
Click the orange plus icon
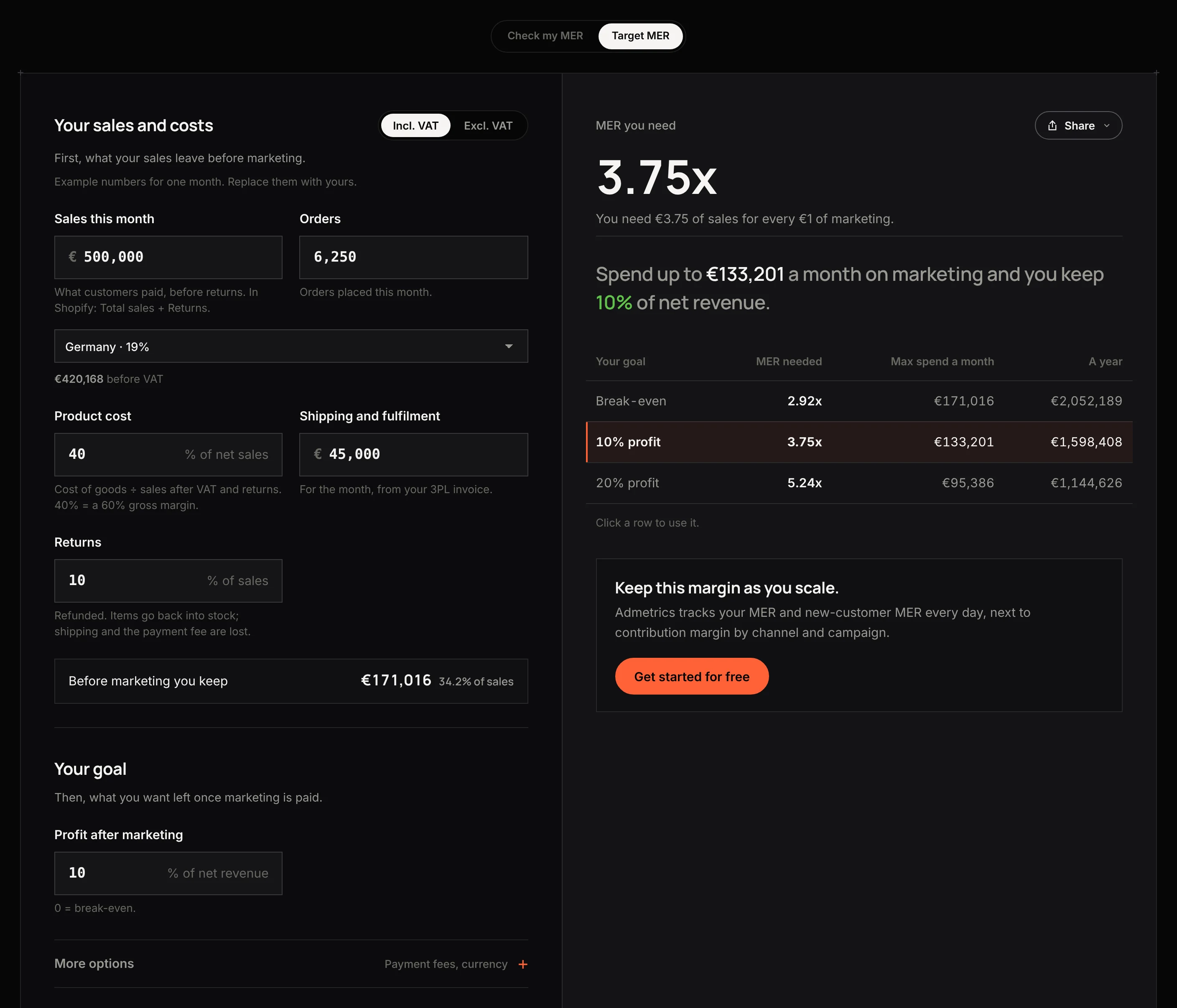pyautogui.click(x=523, y=964)
